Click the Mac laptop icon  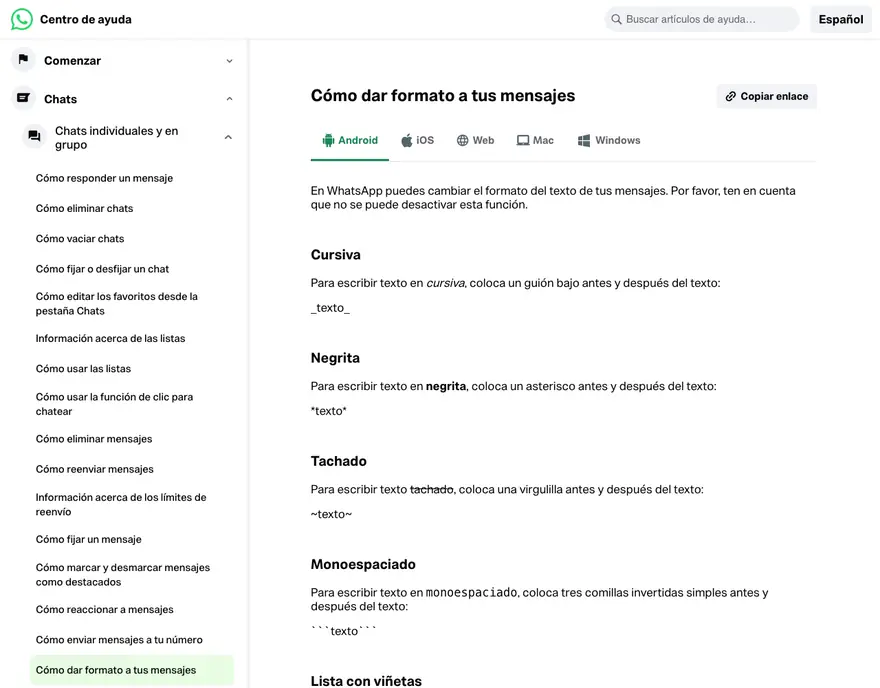(x=522, y=140)
